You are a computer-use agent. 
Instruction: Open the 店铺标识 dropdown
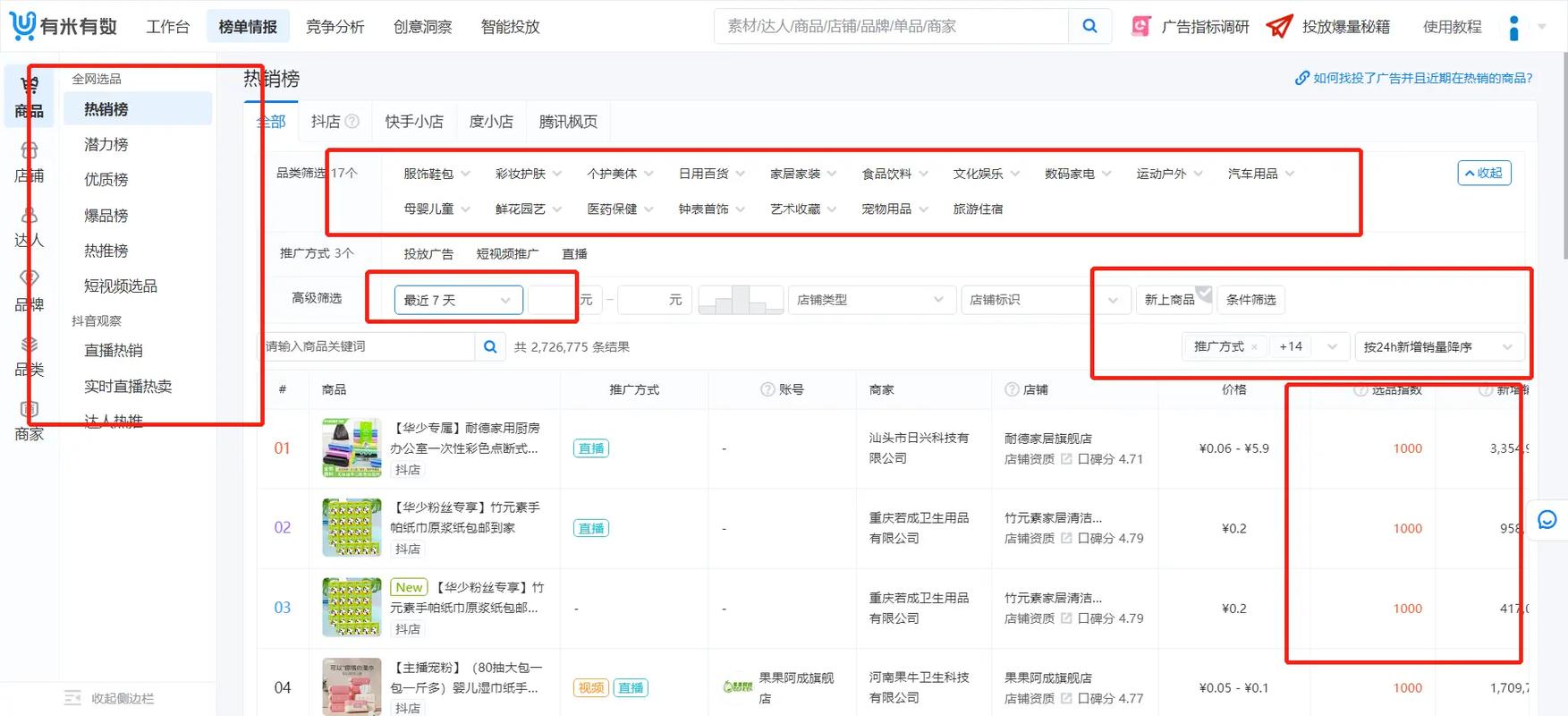(x=1045, y=300)
